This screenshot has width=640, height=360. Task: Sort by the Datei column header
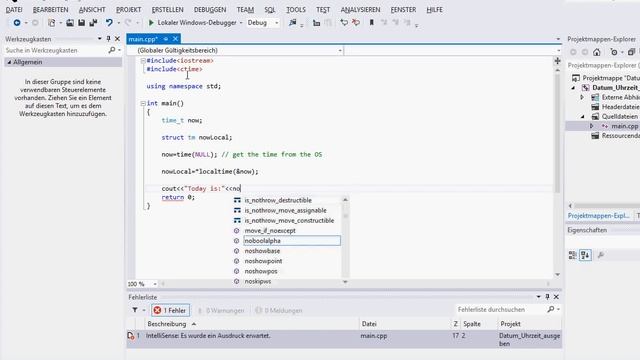coord(369,324)
